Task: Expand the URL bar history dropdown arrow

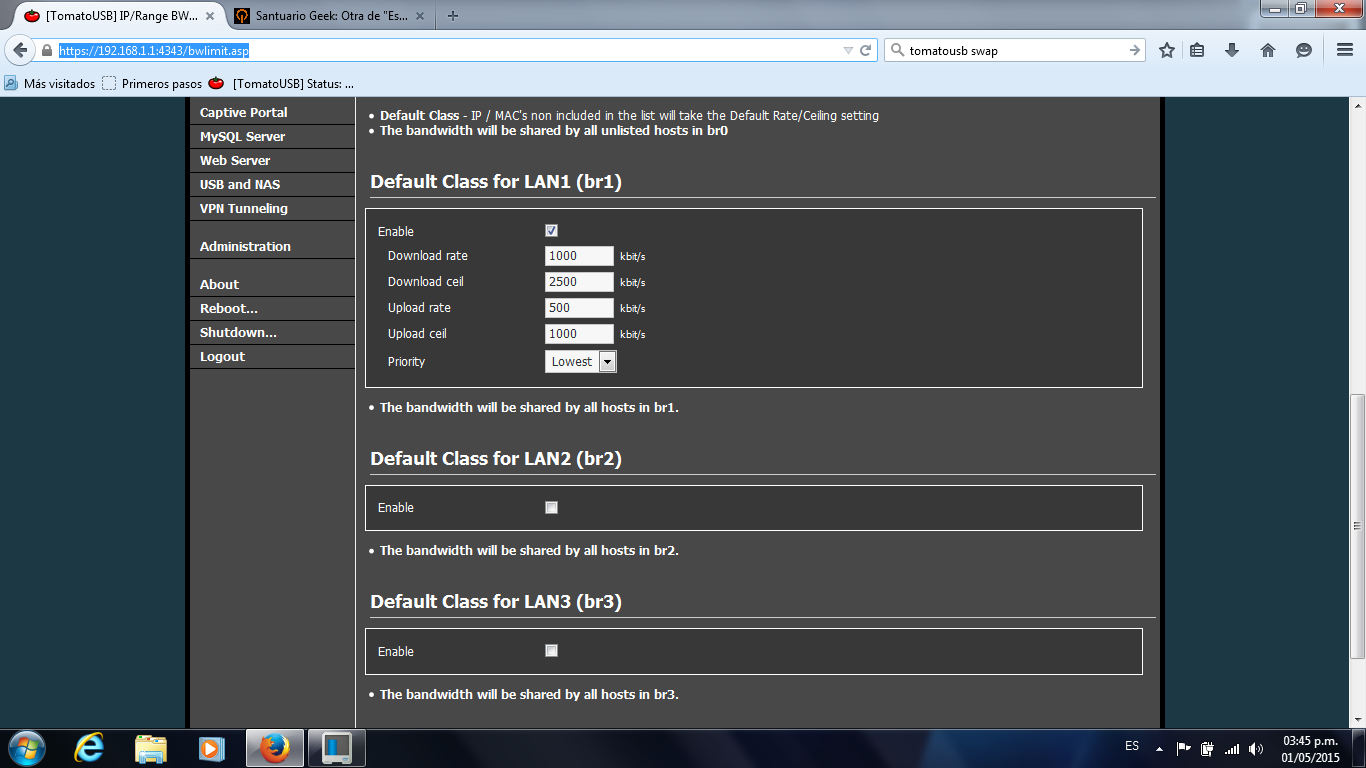Action: click(848, 50)
